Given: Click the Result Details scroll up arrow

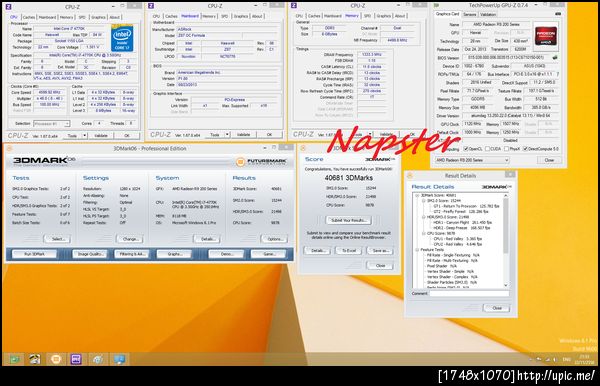Looking at the screenshot, I should click(506, 195).
